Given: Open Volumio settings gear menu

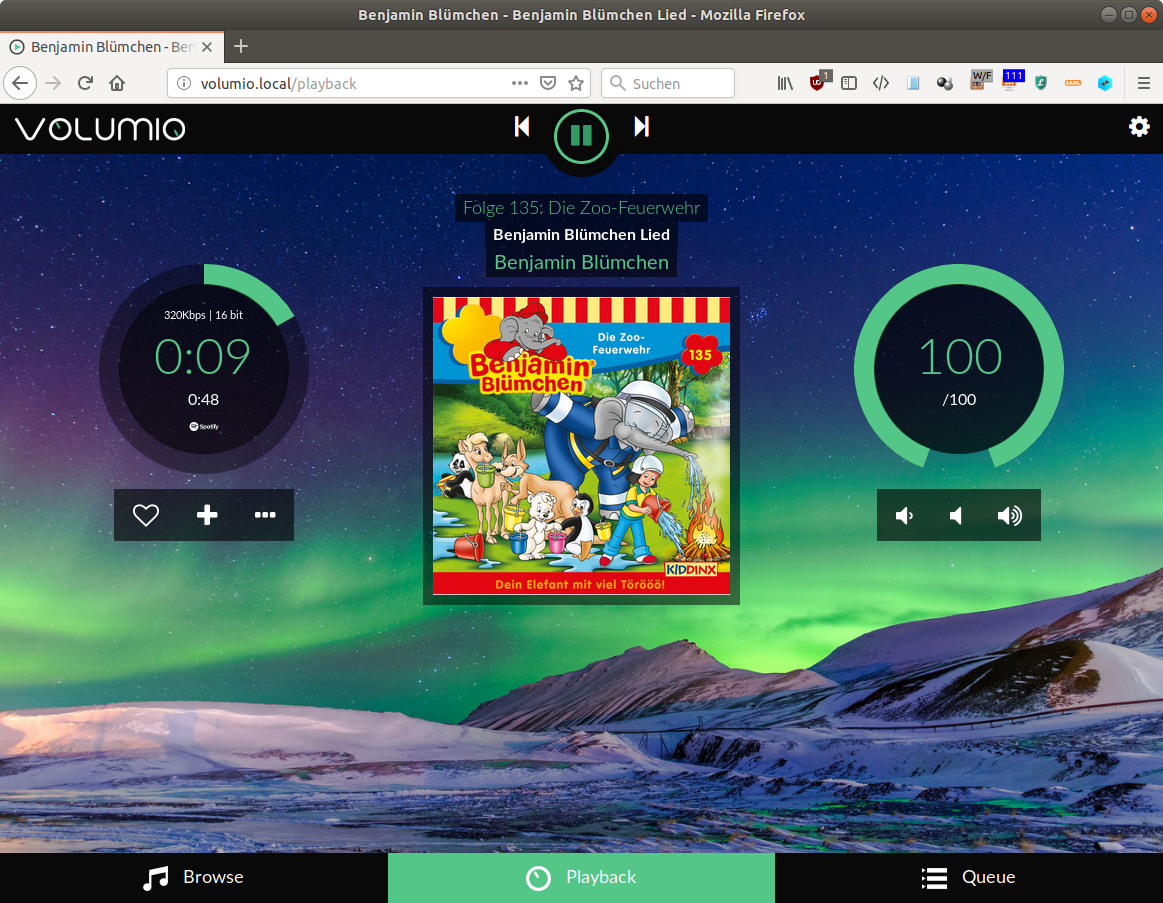Looking at the screenshot, I should [x=1139, y=127].
